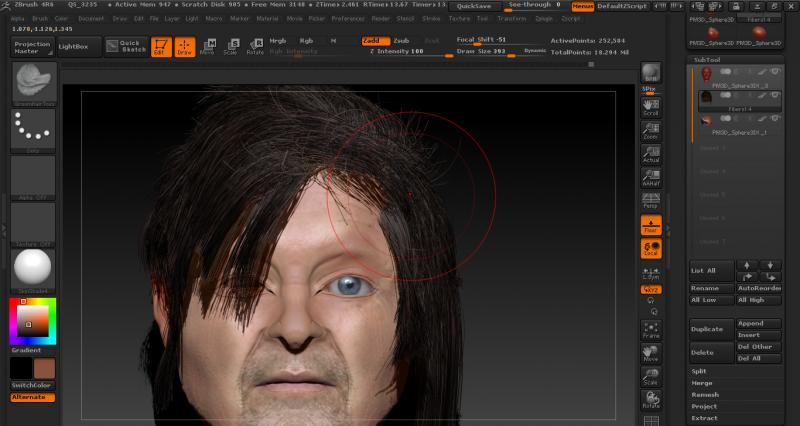
Task: Expand the Split section
Action: tap(698, 371)
